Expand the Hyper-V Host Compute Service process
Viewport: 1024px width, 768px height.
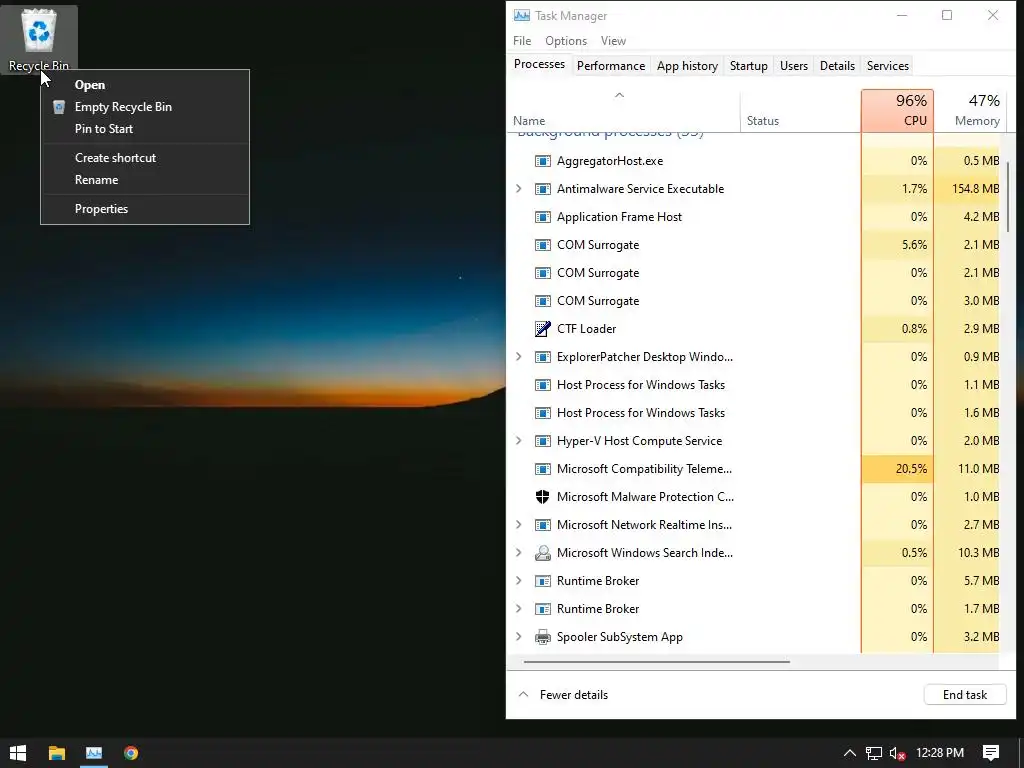(519, 441)
